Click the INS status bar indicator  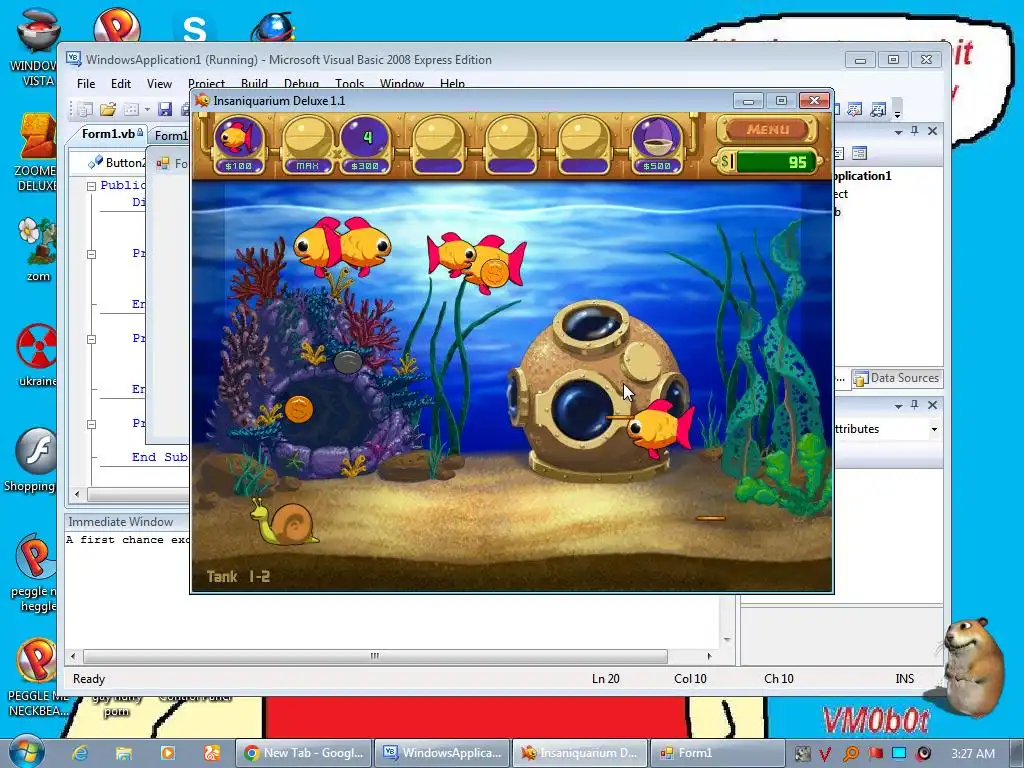click(x=904, y=679)
